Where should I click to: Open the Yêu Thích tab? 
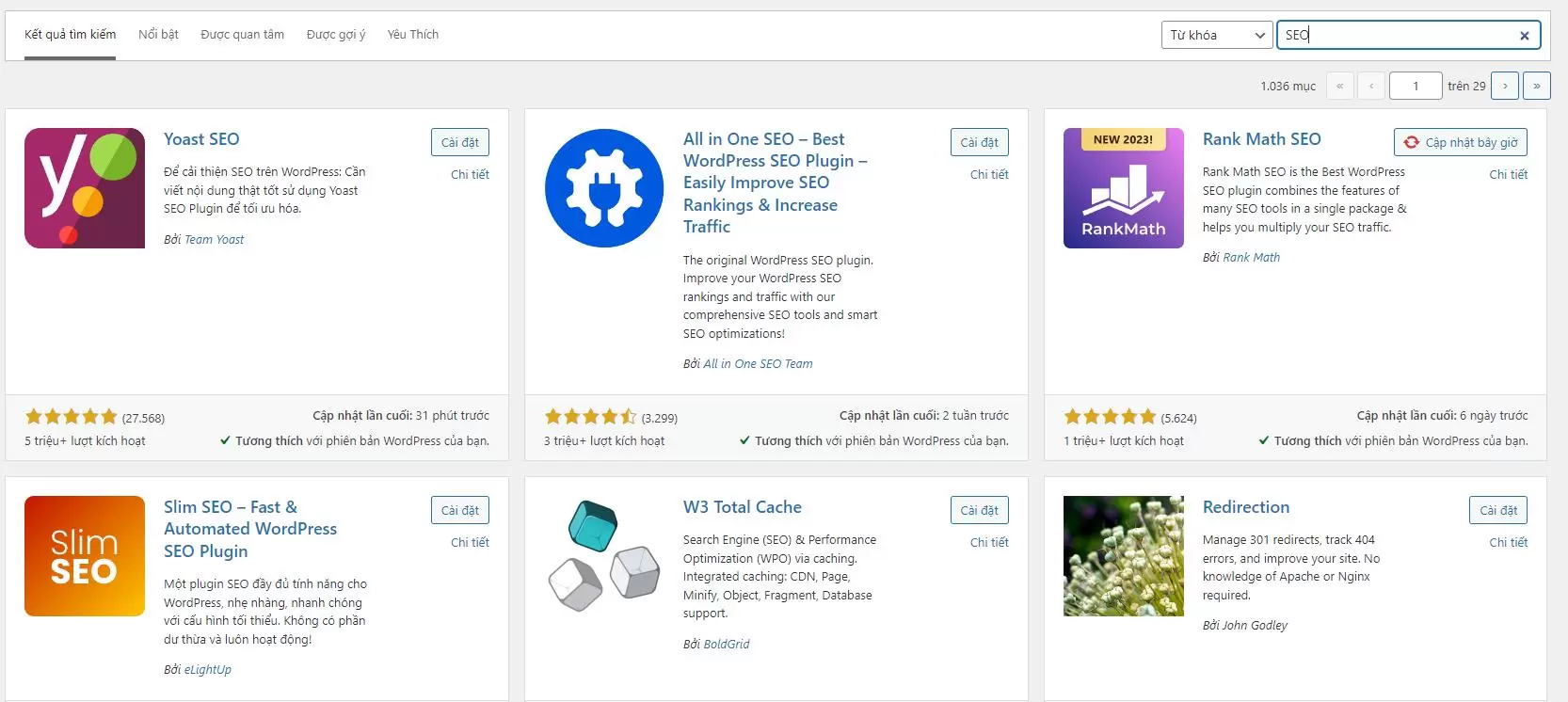point(413,35)
